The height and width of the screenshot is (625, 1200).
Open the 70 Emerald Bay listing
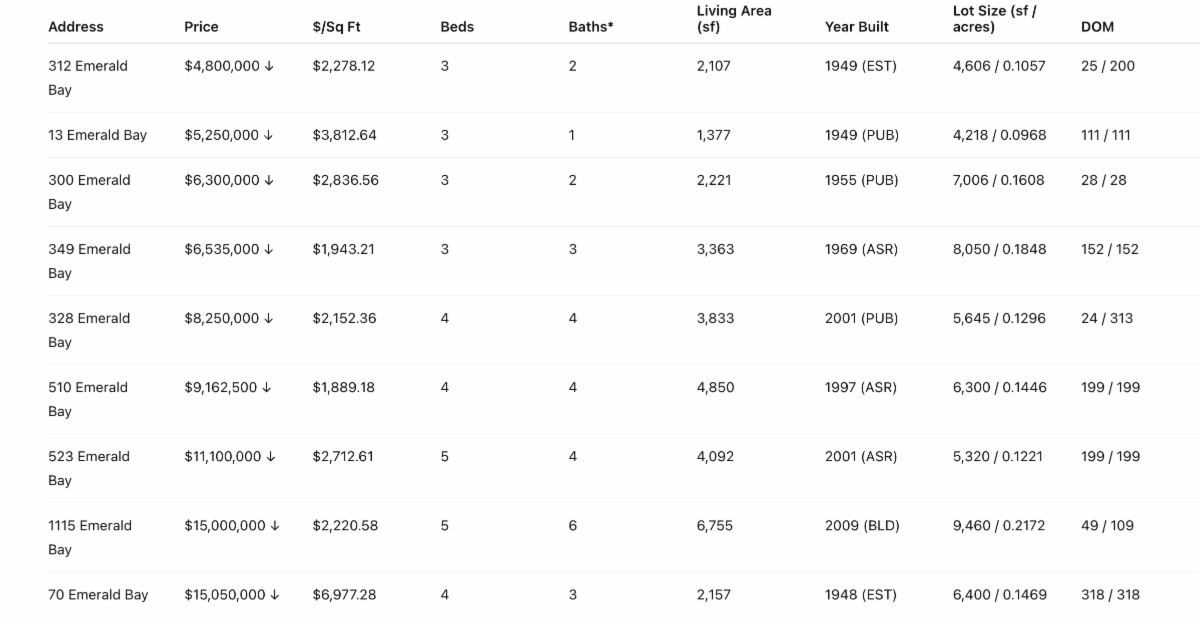(98, 595)
